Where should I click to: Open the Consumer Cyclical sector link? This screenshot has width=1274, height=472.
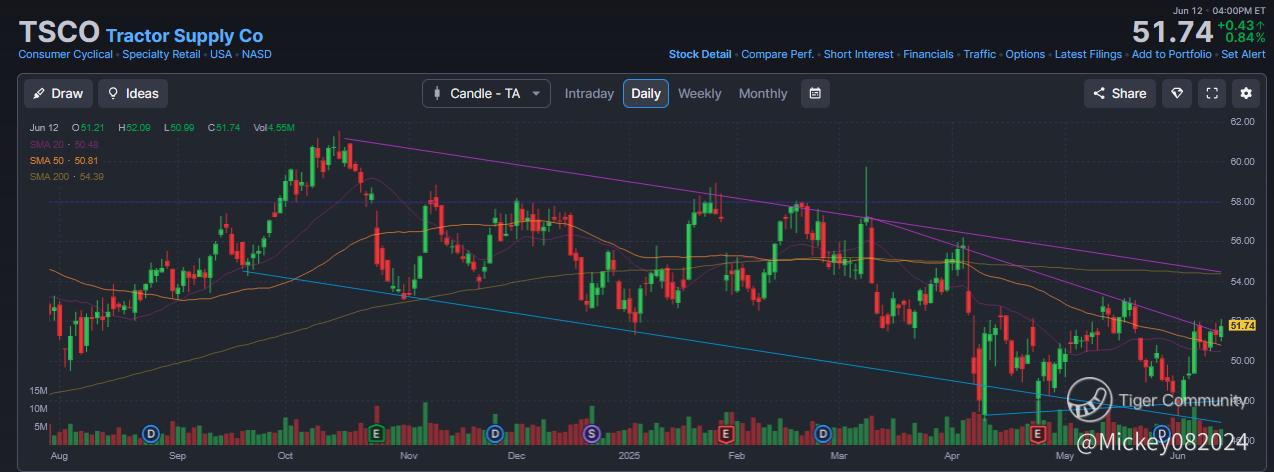pos(65,54)
